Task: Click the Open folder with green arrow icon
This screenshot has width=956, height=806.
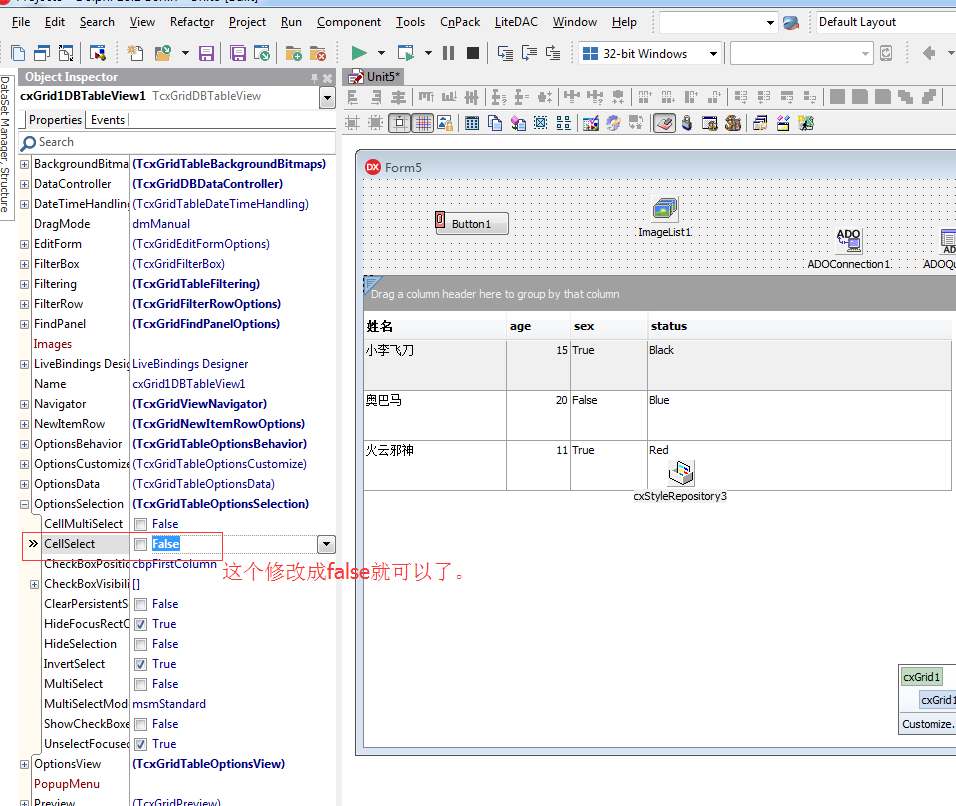Action: [163, 53]
